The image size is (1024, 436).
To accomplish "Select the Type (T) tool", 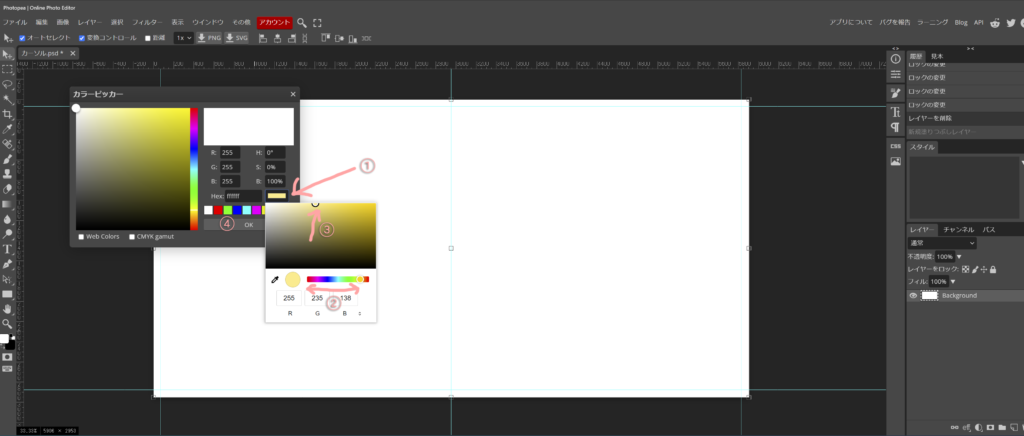I will tap(7, 248).
